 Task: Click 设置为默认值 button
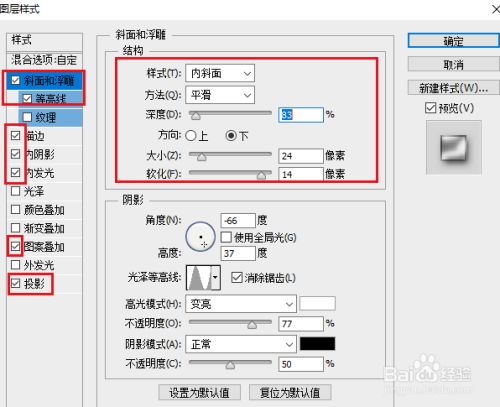click(199, 392)
